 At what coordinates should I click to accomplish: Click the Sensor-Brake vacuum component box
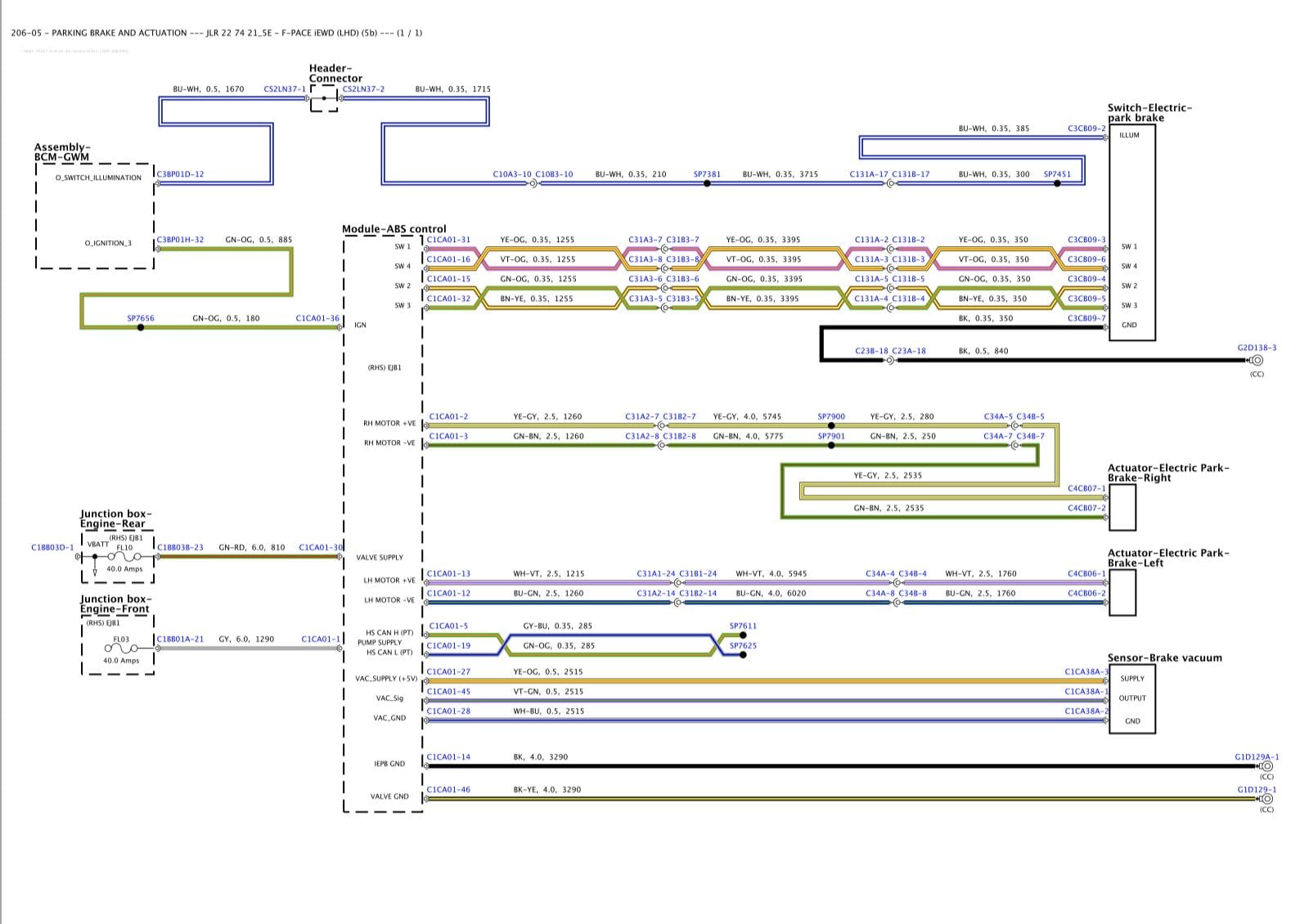1132,700
